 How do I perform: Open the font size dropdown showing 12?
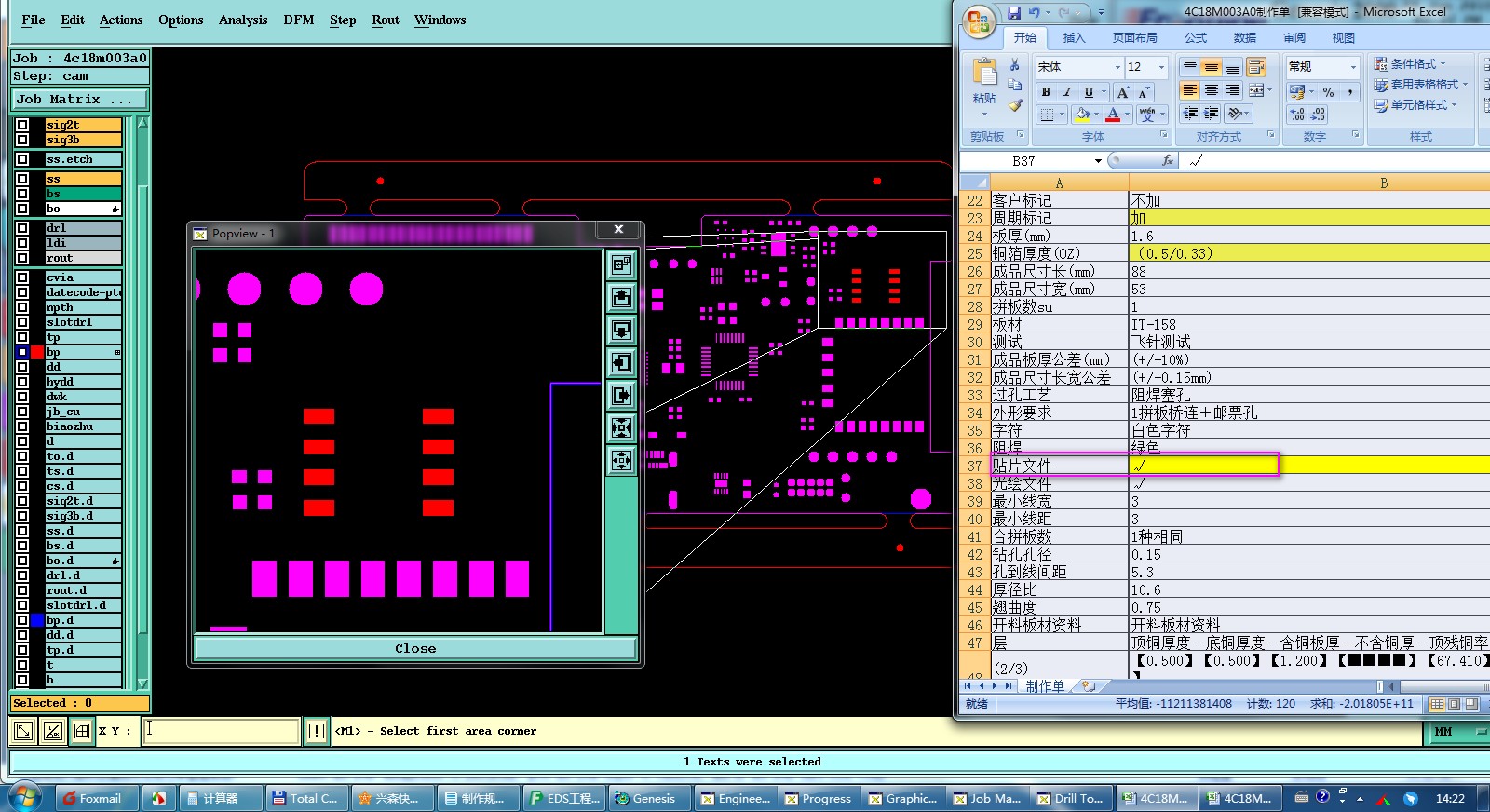click(1161, 67)
